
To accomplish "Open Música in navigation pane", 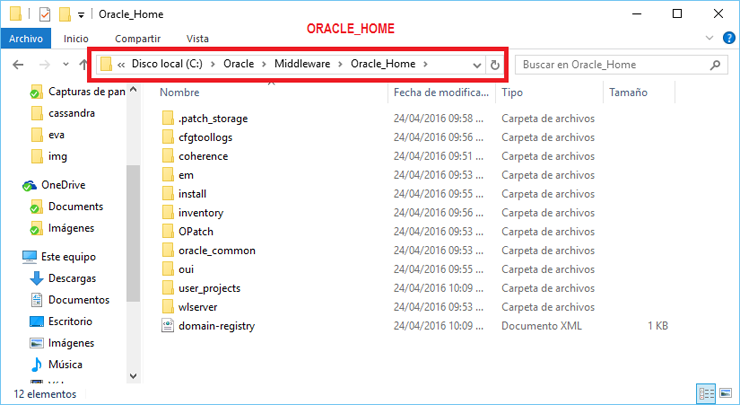I will (x=65, y=364).
